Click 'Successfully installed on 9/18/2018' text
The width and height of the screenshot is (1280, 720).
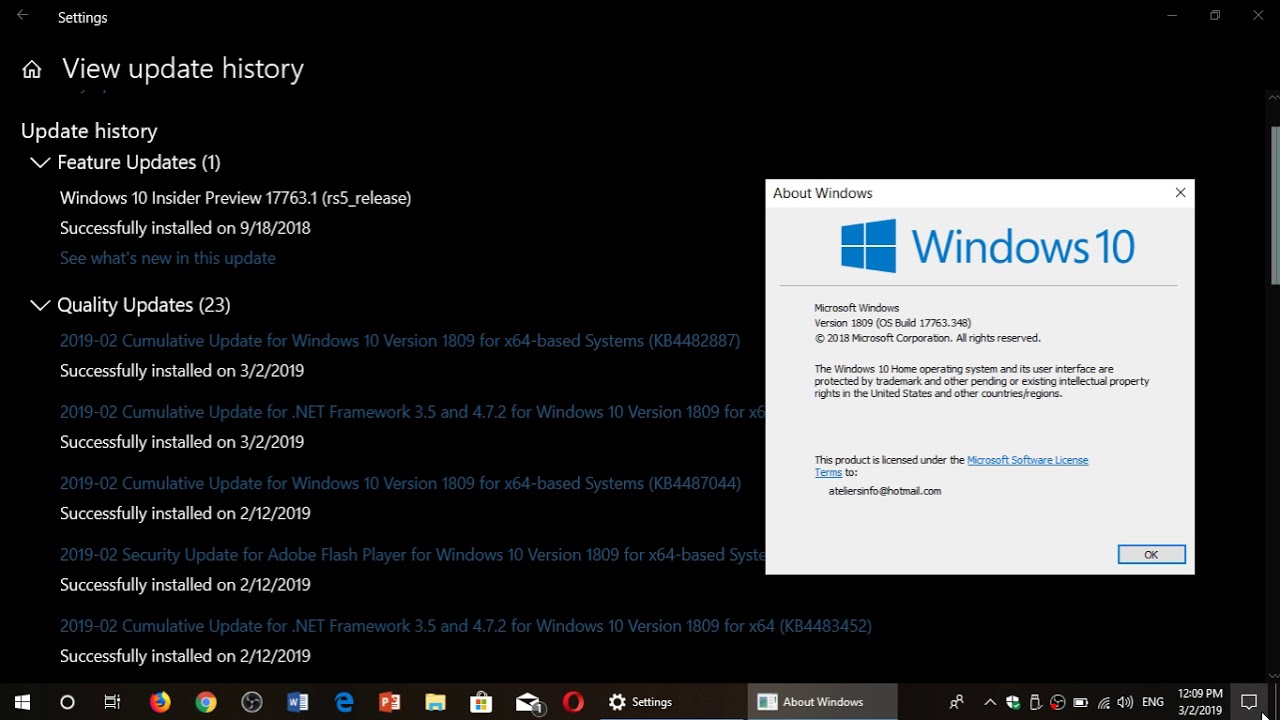coord(185,228)
